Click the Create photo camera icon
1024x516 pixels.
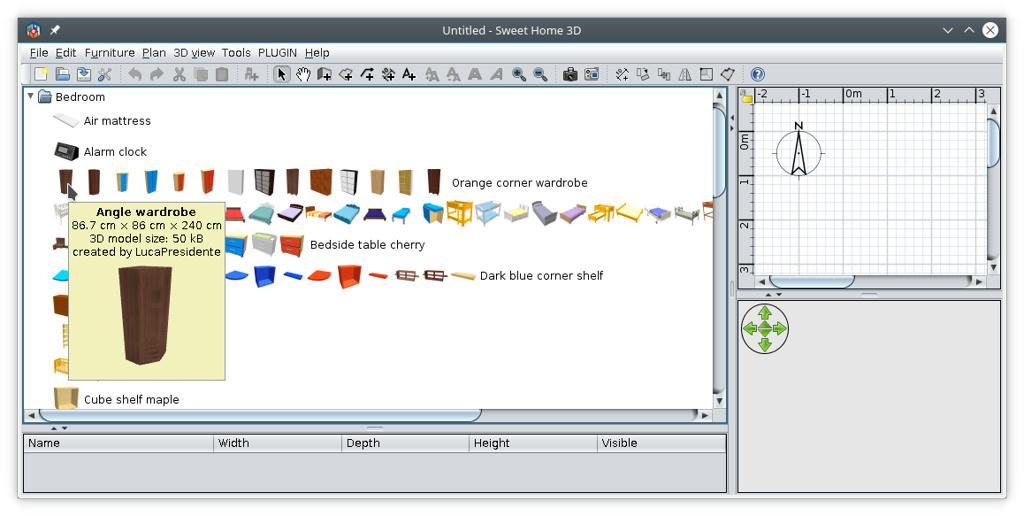pyautogui.click(x=570, y=74)
